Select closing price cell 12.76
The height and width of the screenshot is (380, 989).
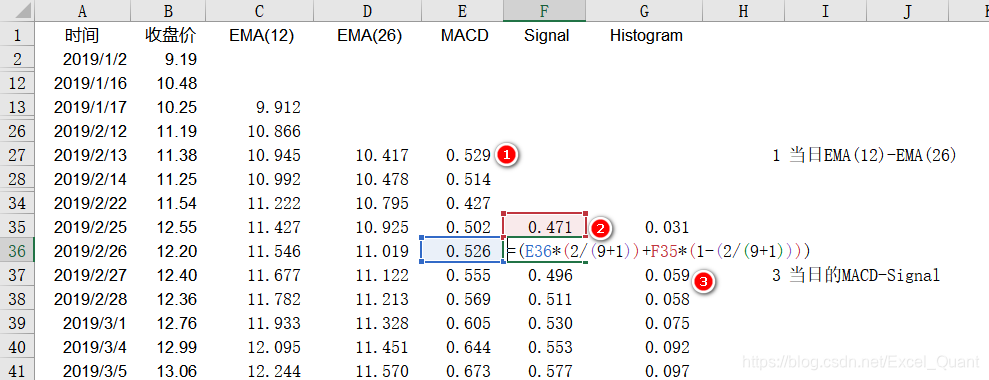click(x=168, y=323)
